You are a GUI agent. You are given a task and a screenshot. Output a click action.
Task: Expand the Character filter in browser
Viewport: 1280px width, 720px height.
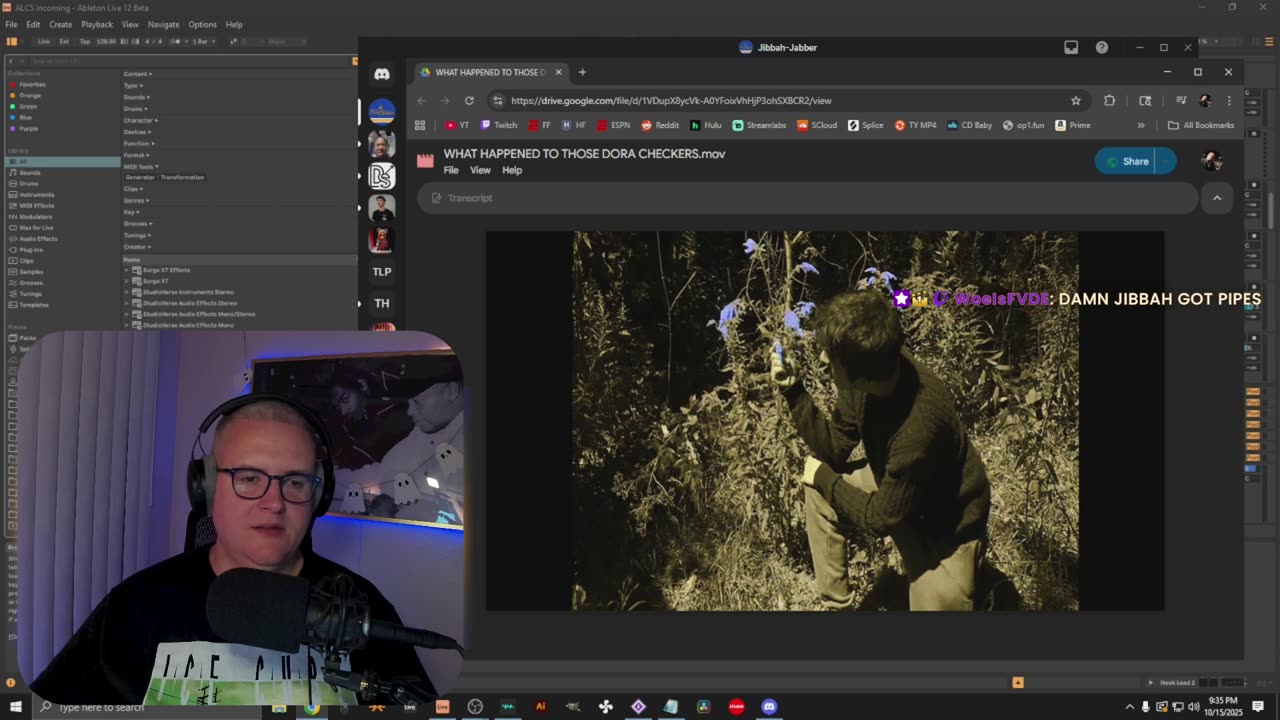(141, 120)
